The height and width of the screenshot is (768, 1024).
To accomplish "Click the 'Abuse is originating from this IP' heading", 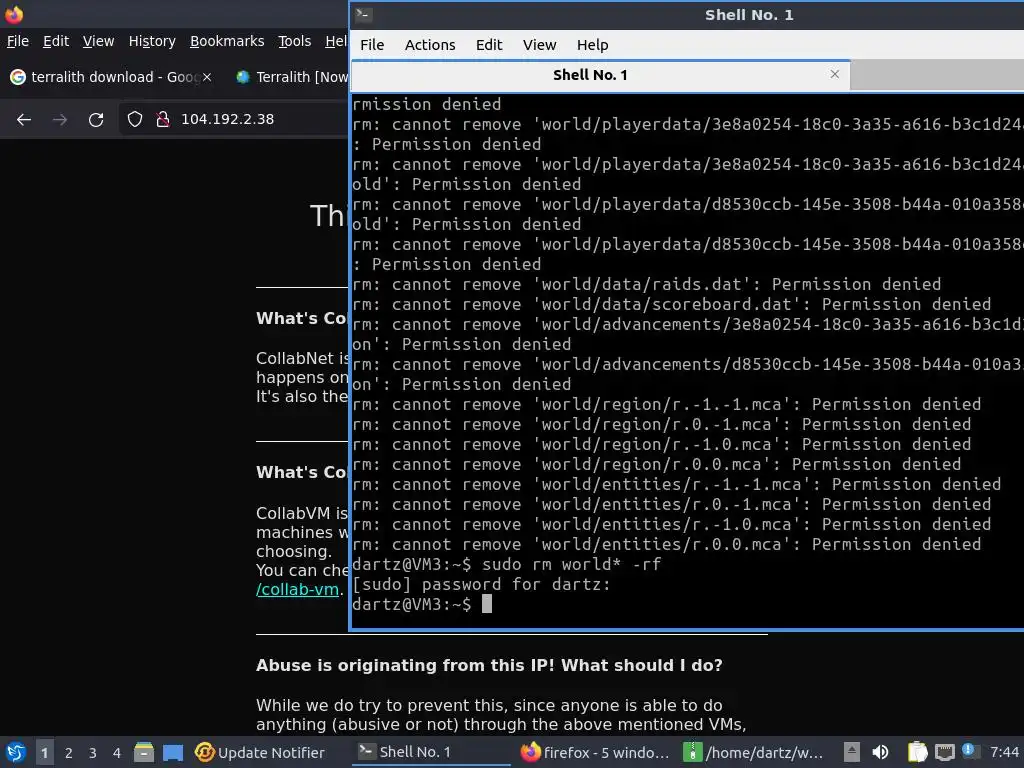I will pos(489,665).
